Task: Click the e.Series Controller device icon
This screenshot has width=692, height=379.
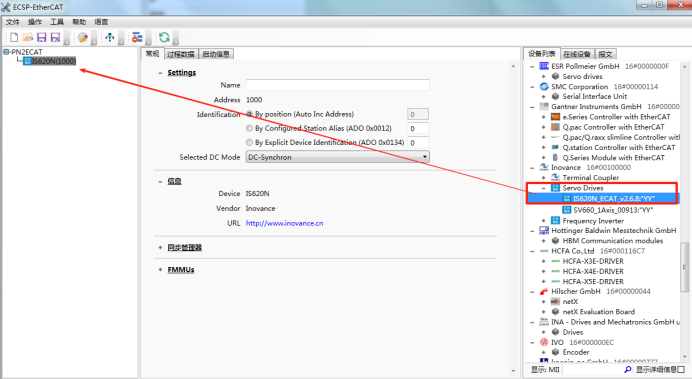Action: click(556, 117)
